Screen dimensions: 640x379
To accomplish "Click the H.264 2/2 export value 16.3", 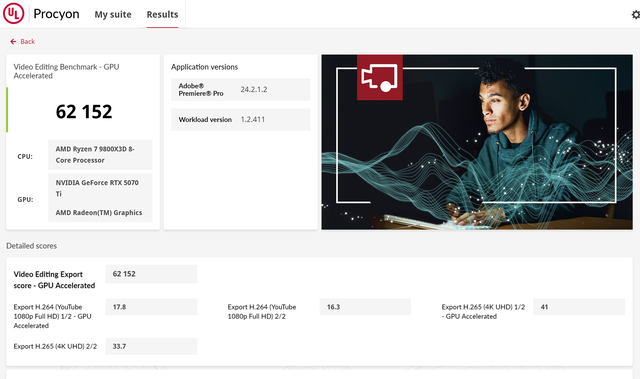I will (365, 307).
